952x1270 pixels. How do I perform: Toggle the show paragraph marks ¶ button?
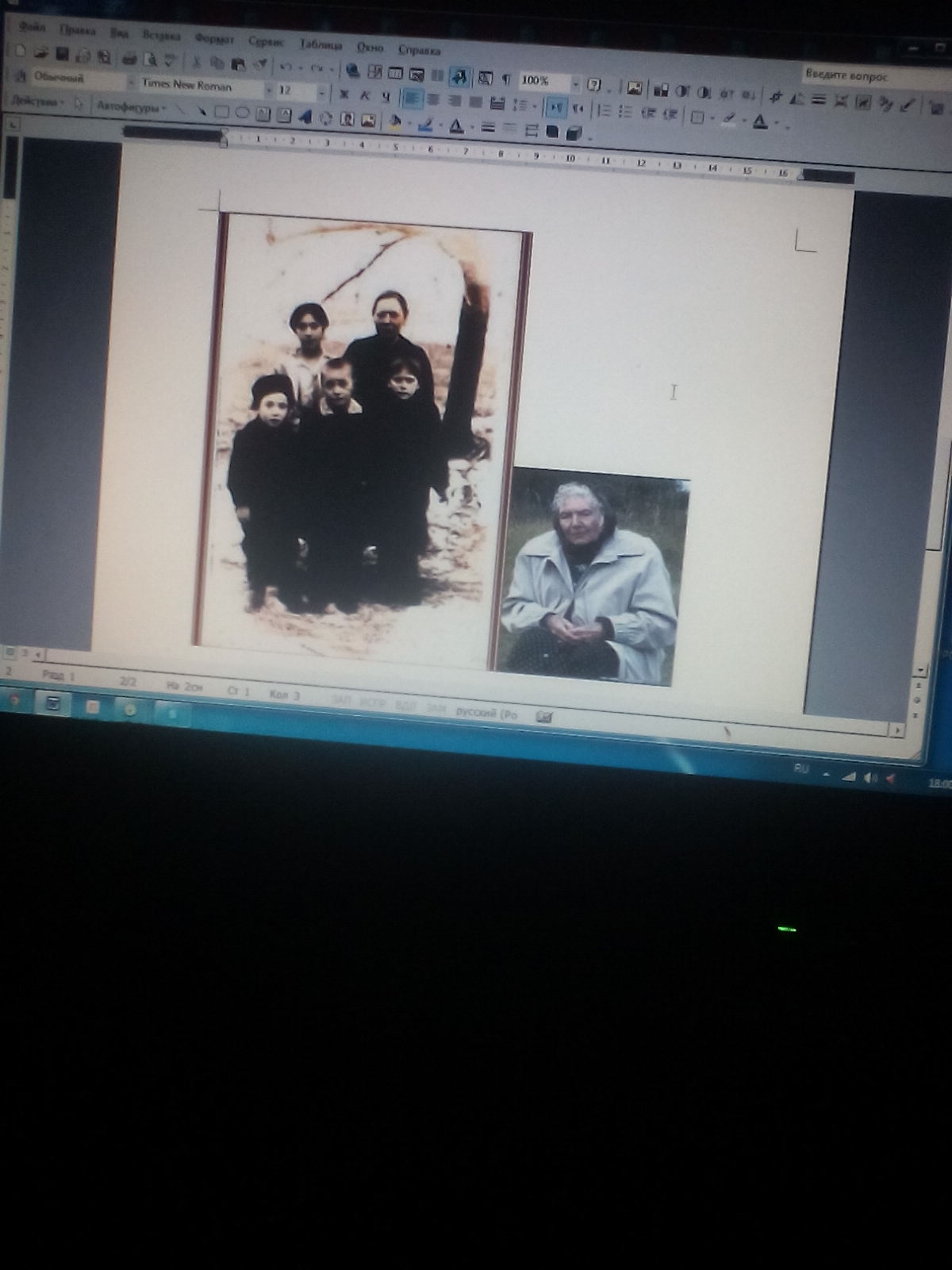click(x=505, y=79)
